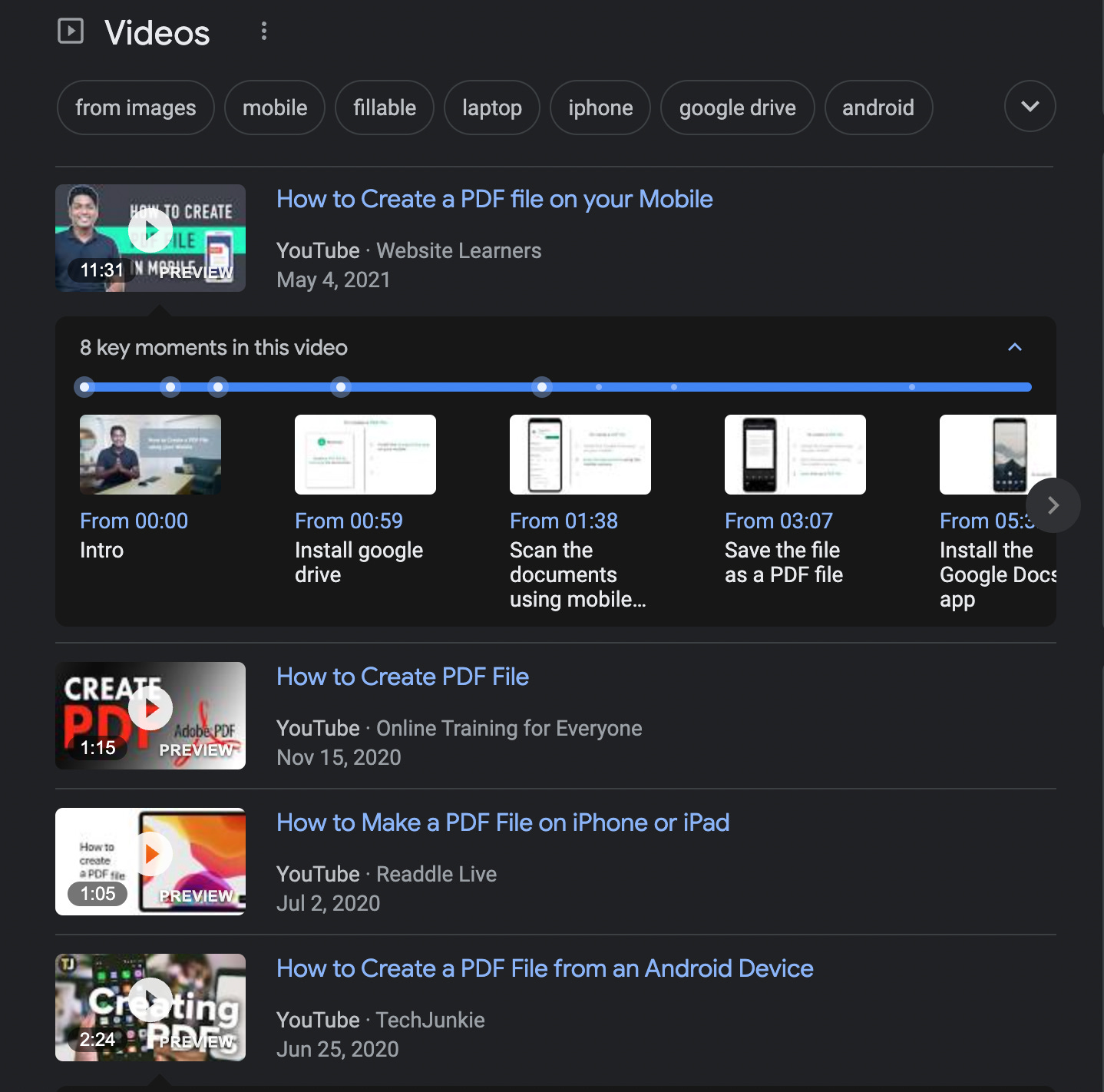
Task: Select the 'fillable' filter chip
Action: pyautogui.click(x=385, y=108)
